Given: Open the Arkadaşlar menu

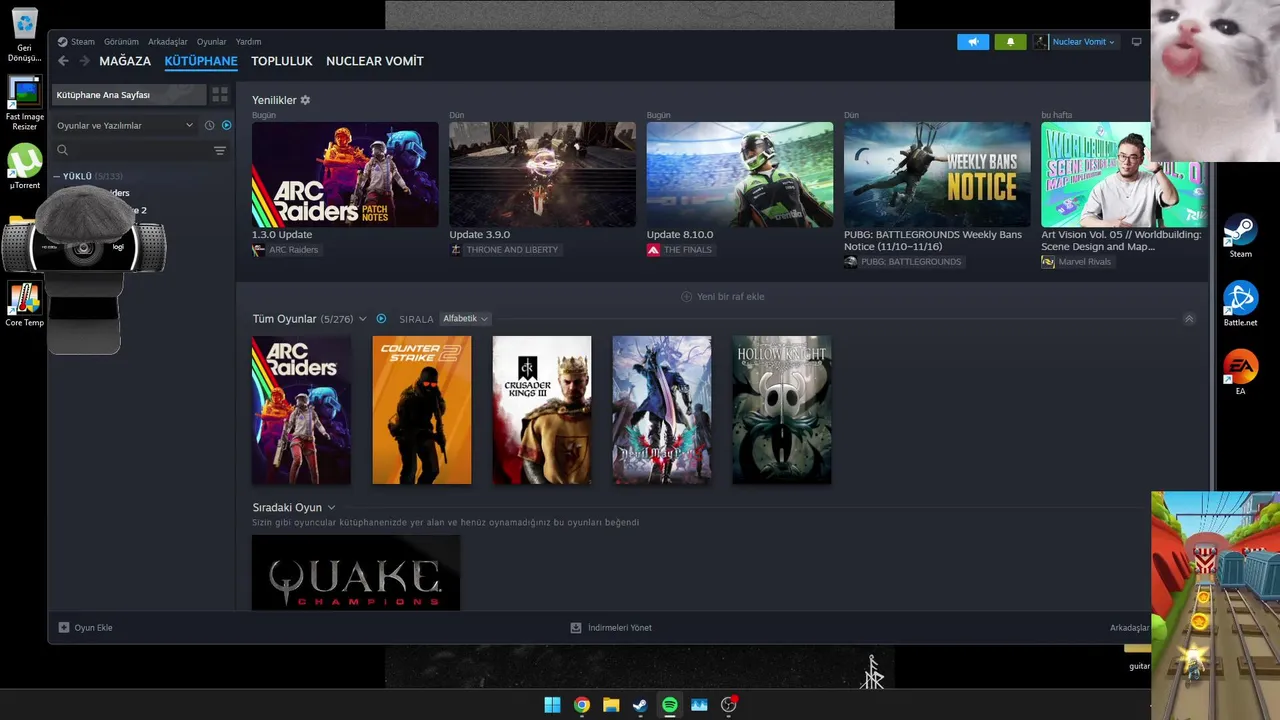Looking at the screenshot, I should (168, 42).
